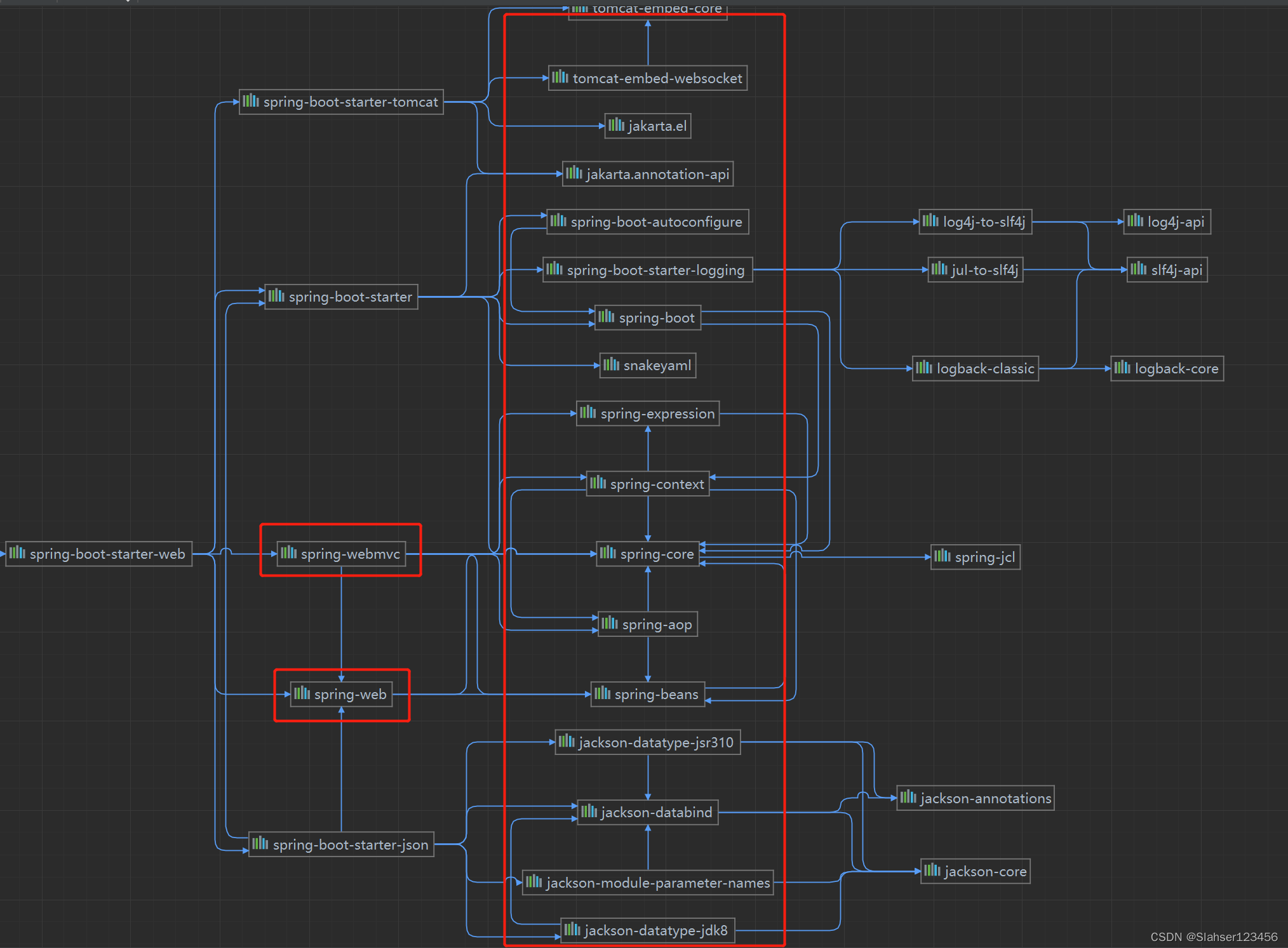The height and width of the screenshot is (948, 1288).
Task: Select the spring-boot-autoconfigure label
Action: pos(657,222)
